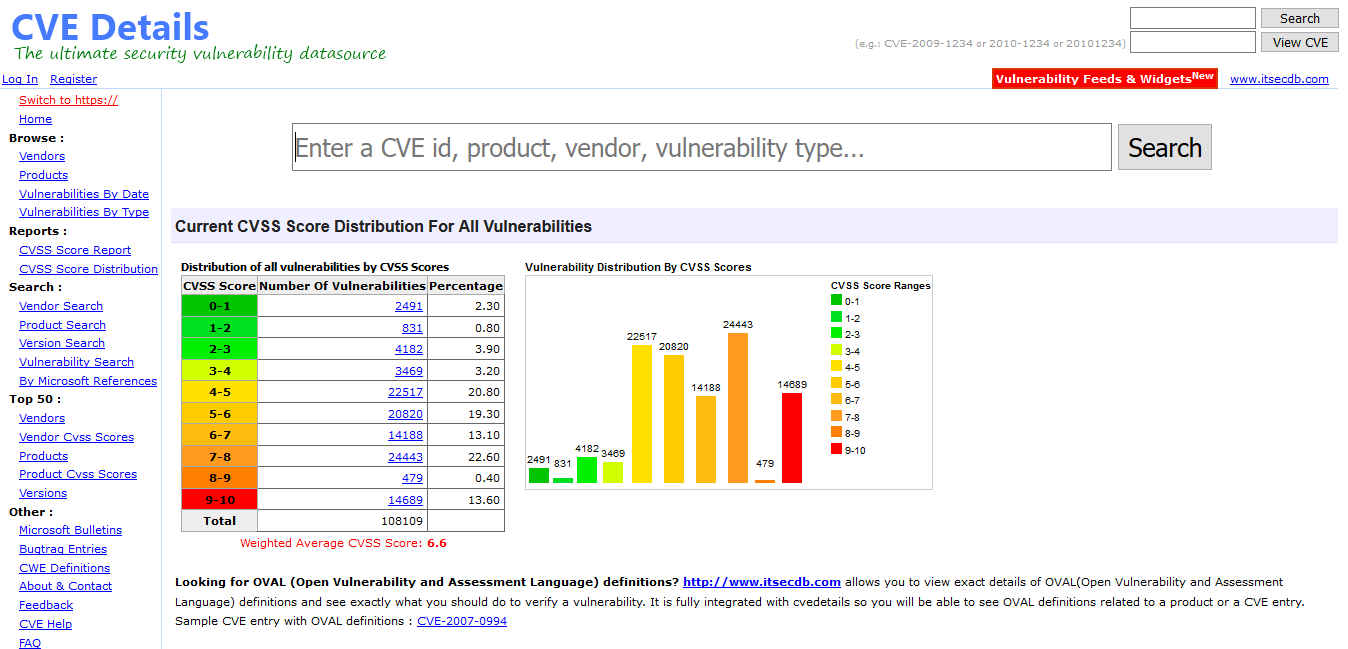Open CVSS Score Report

(x=75, y=250)
